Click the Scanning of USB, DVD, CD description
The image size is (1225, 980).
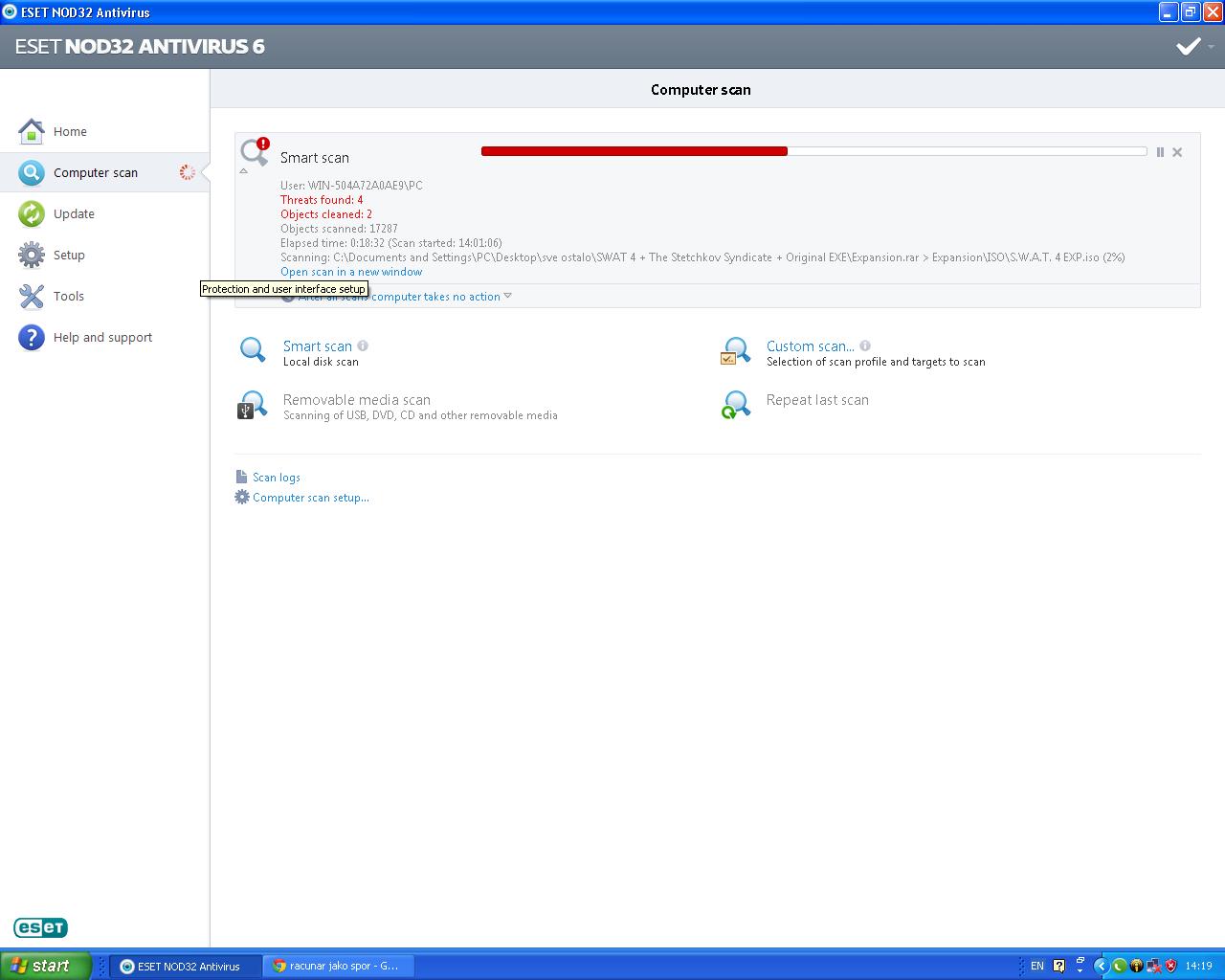(420, 415)
